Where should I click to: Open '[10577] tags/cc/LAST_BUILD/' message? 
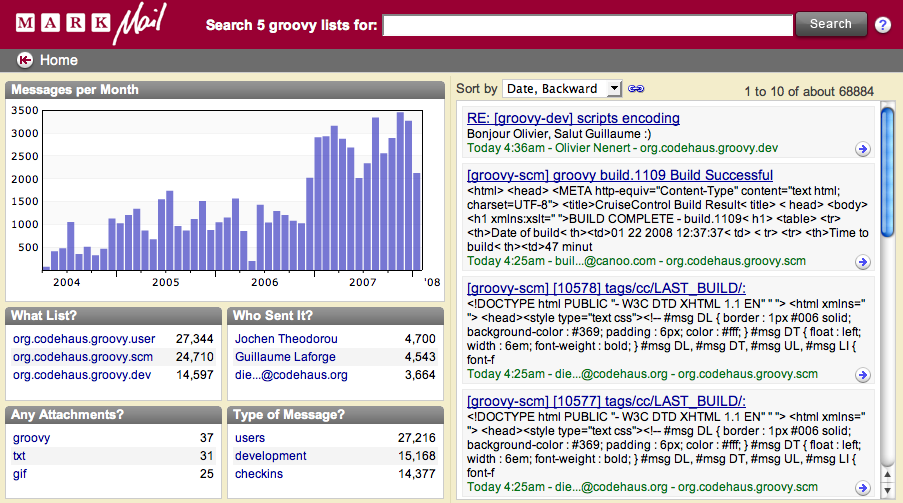tap(606, 401)
